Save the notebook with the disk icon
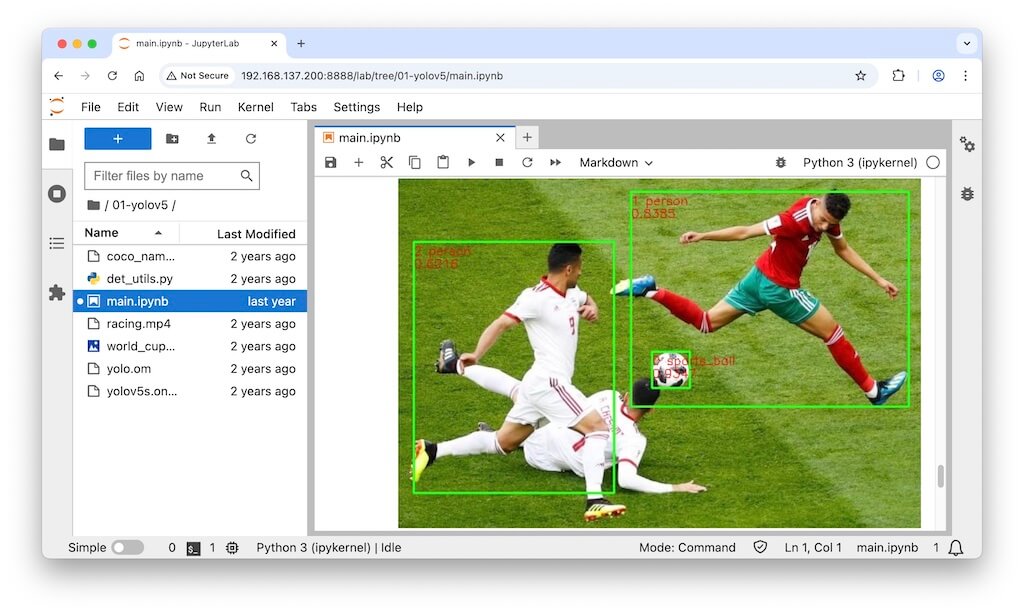The image size is (1024, 614). (x=331, y=162)
